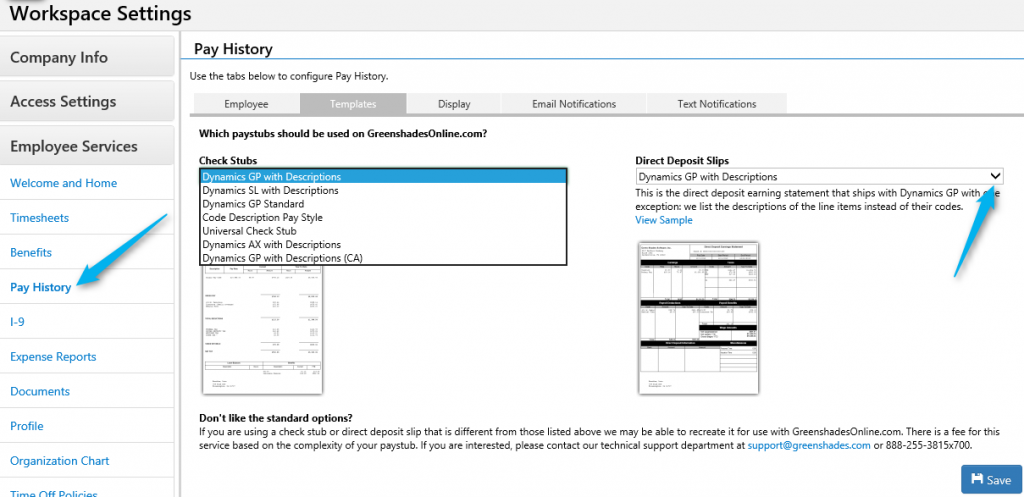Click the Workspace Settings heading
The width and height of the screenshot is (1024, 497).
101,13
